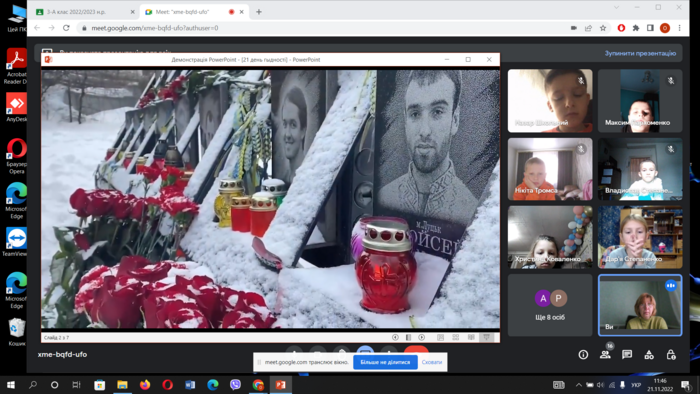
Task: Open the Opera extension icon
Action: pos(621,28)
